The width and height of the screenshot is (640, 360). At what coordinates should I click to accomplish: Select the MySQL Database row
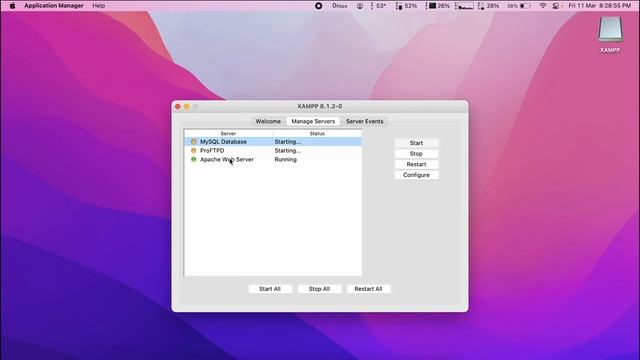(x=273, y=142)
